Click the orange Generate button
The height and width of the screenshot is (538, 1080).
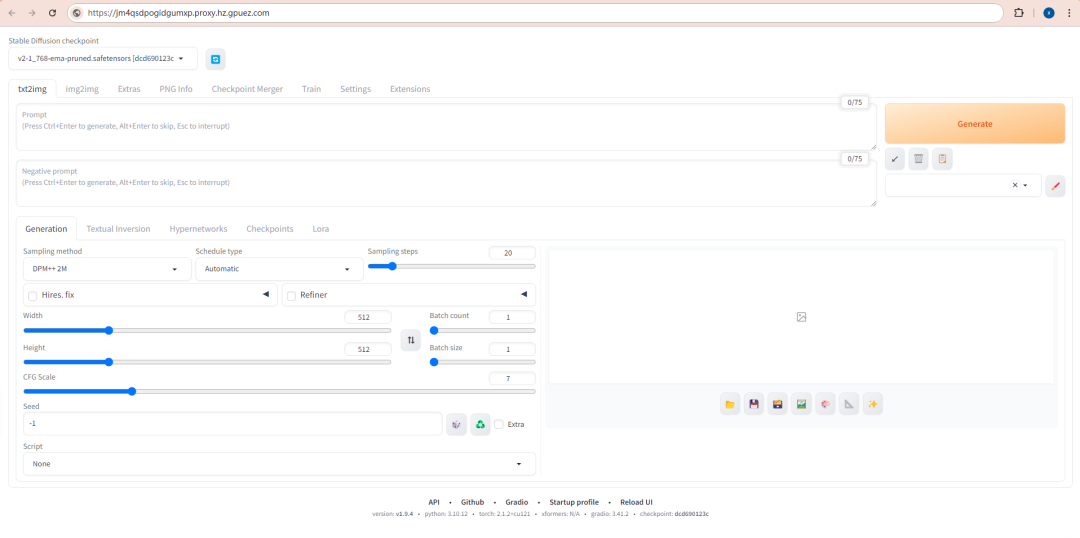pos(975,123)
